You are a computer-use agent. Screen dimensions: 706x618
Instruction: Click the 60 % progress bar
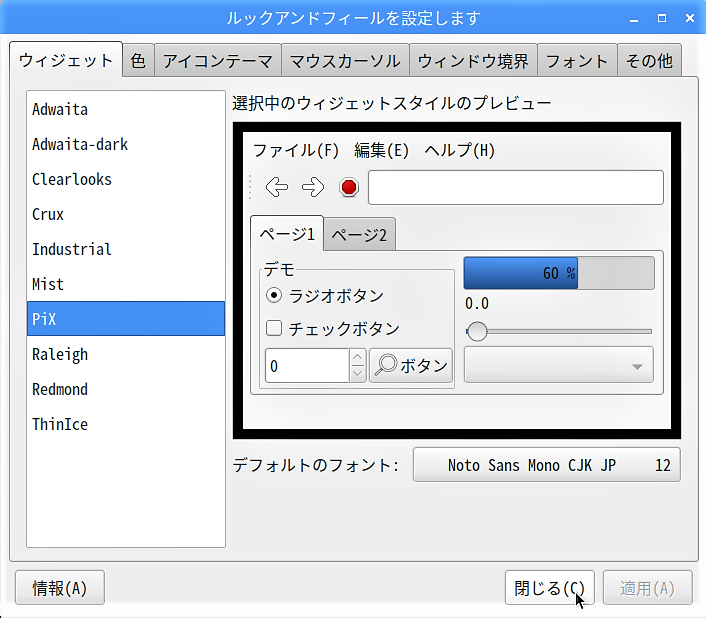[x=559, y=273]
